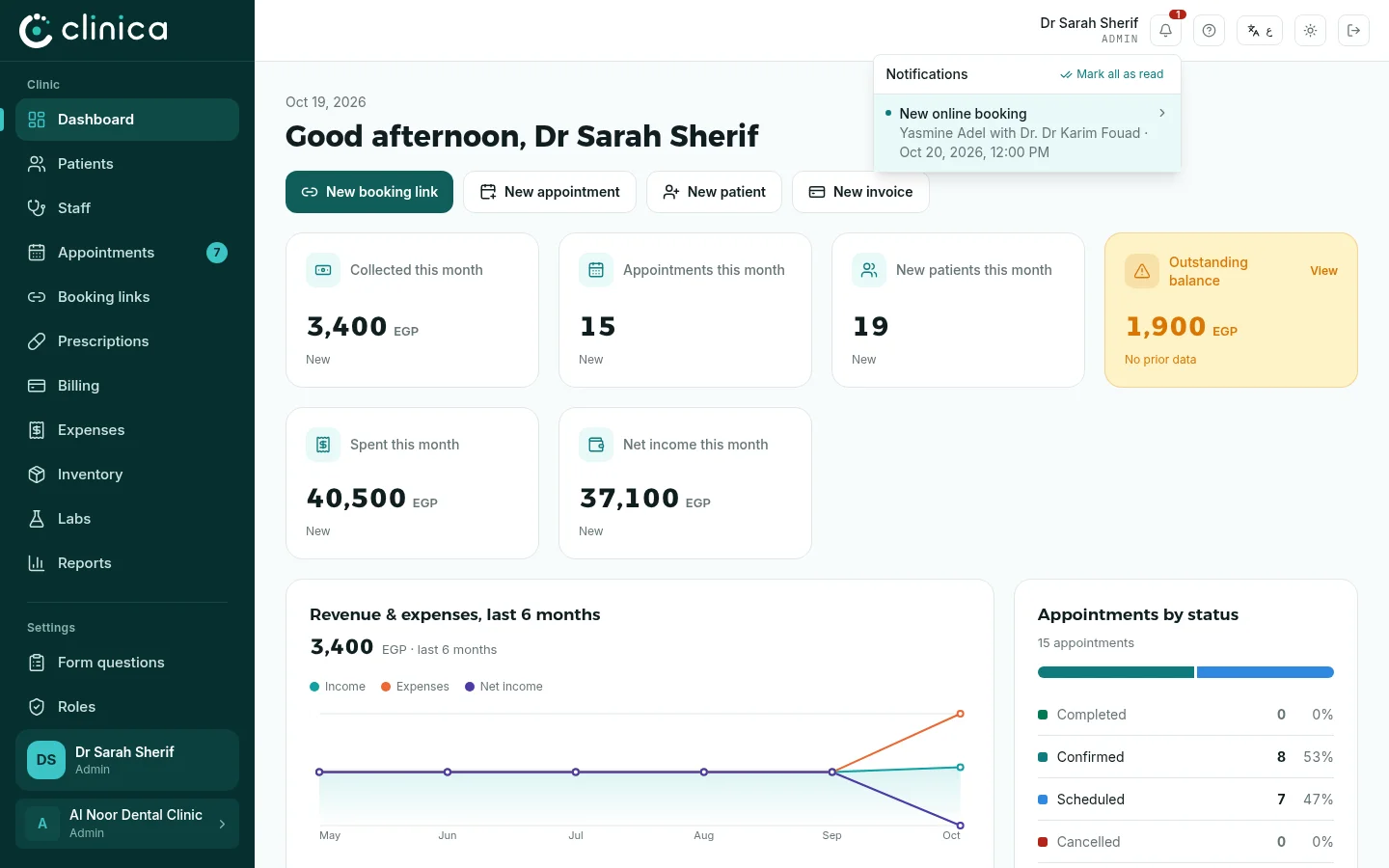Image resolution: width=1389 pixels, height=868 pixels.
Task: Click the Net income wallet icon
Action: 596,445
